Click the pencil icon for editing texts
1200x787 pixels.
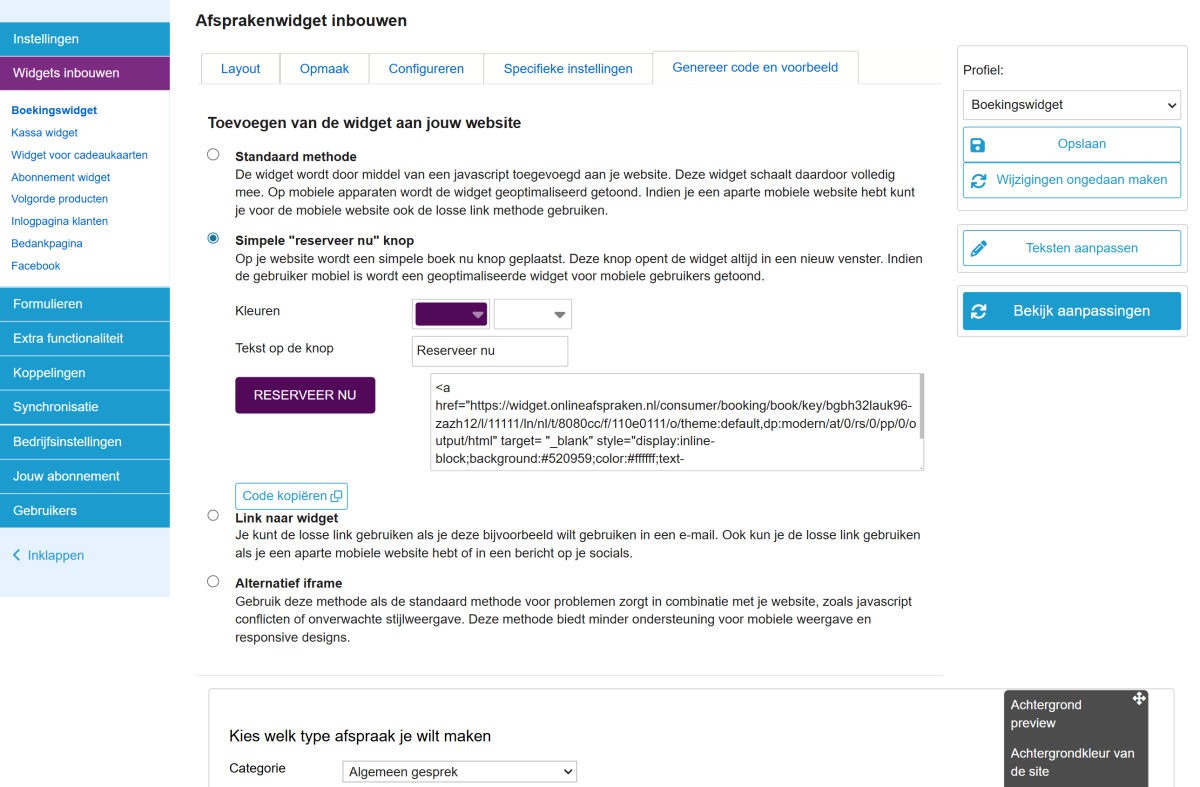pyautogui.click(x=979, y=248)
